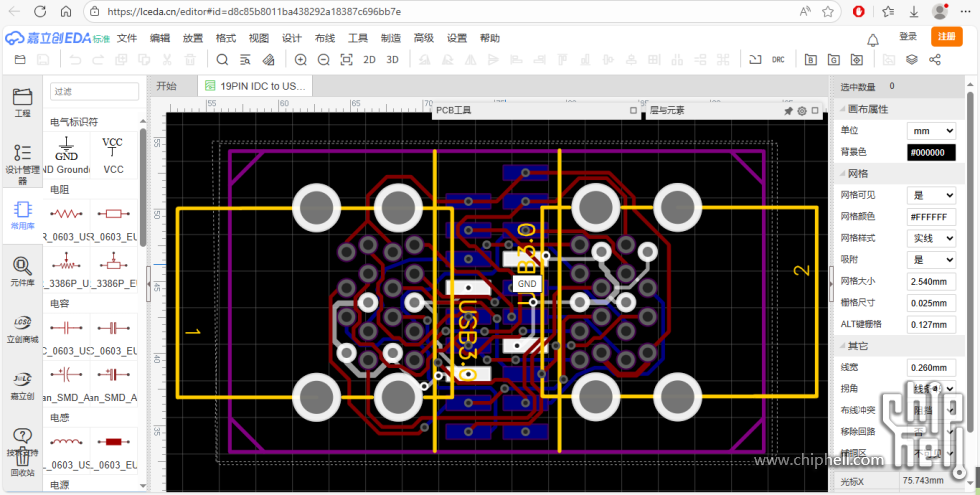
Task: Click the routing track toolbar icon
Action: point(756,60)
